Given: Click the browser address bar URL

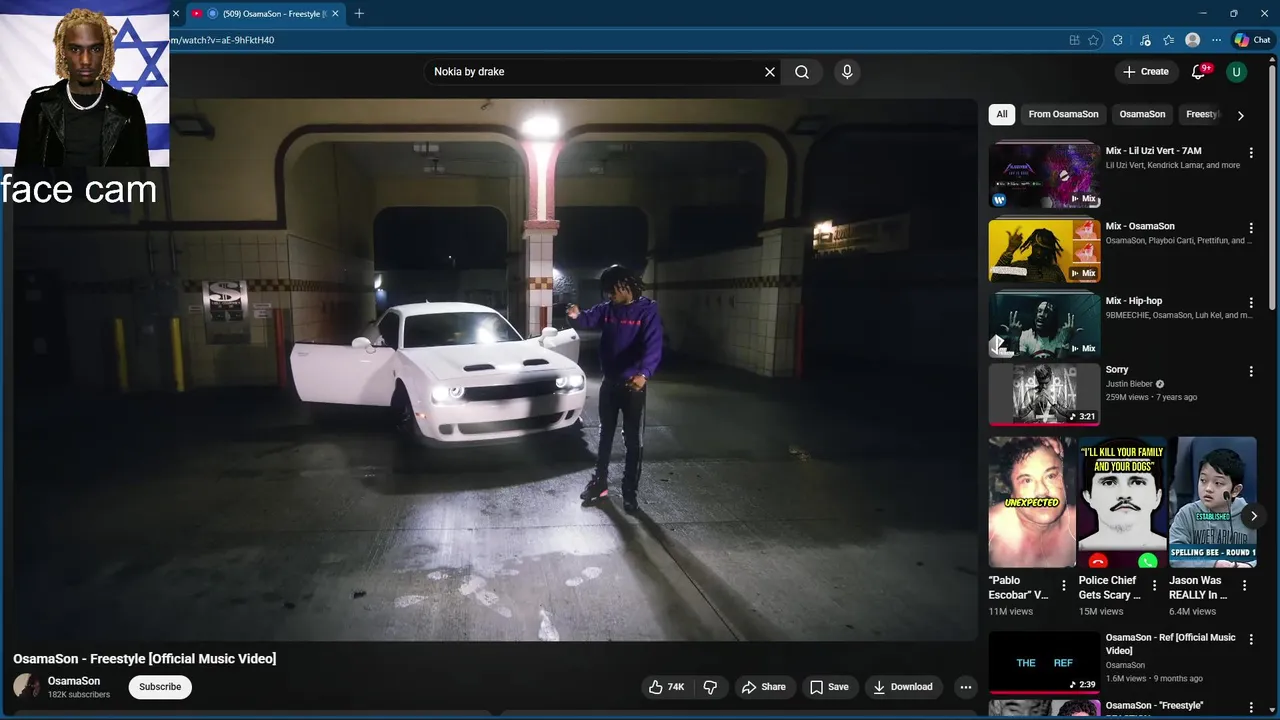Looking at the screenshot, I should pyautogui.click(x=224, y=40).
